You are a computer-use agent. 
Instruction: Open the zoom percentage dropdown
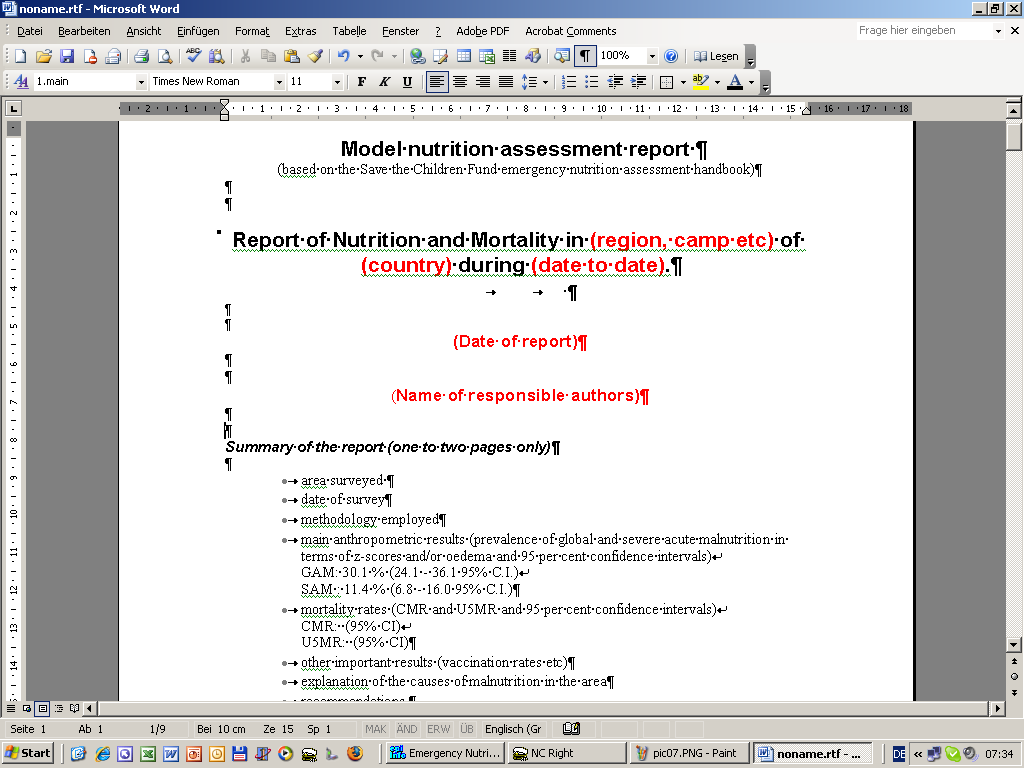click(652, 56)
